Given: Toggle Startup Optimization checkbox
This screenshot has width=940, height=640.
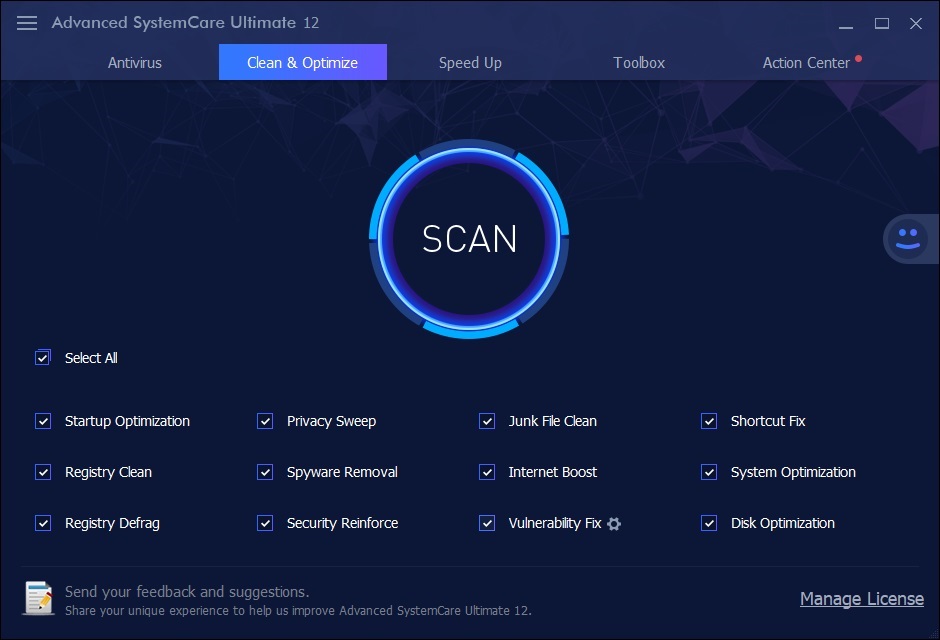Looking at the screenshot, I should pos(43,421).
